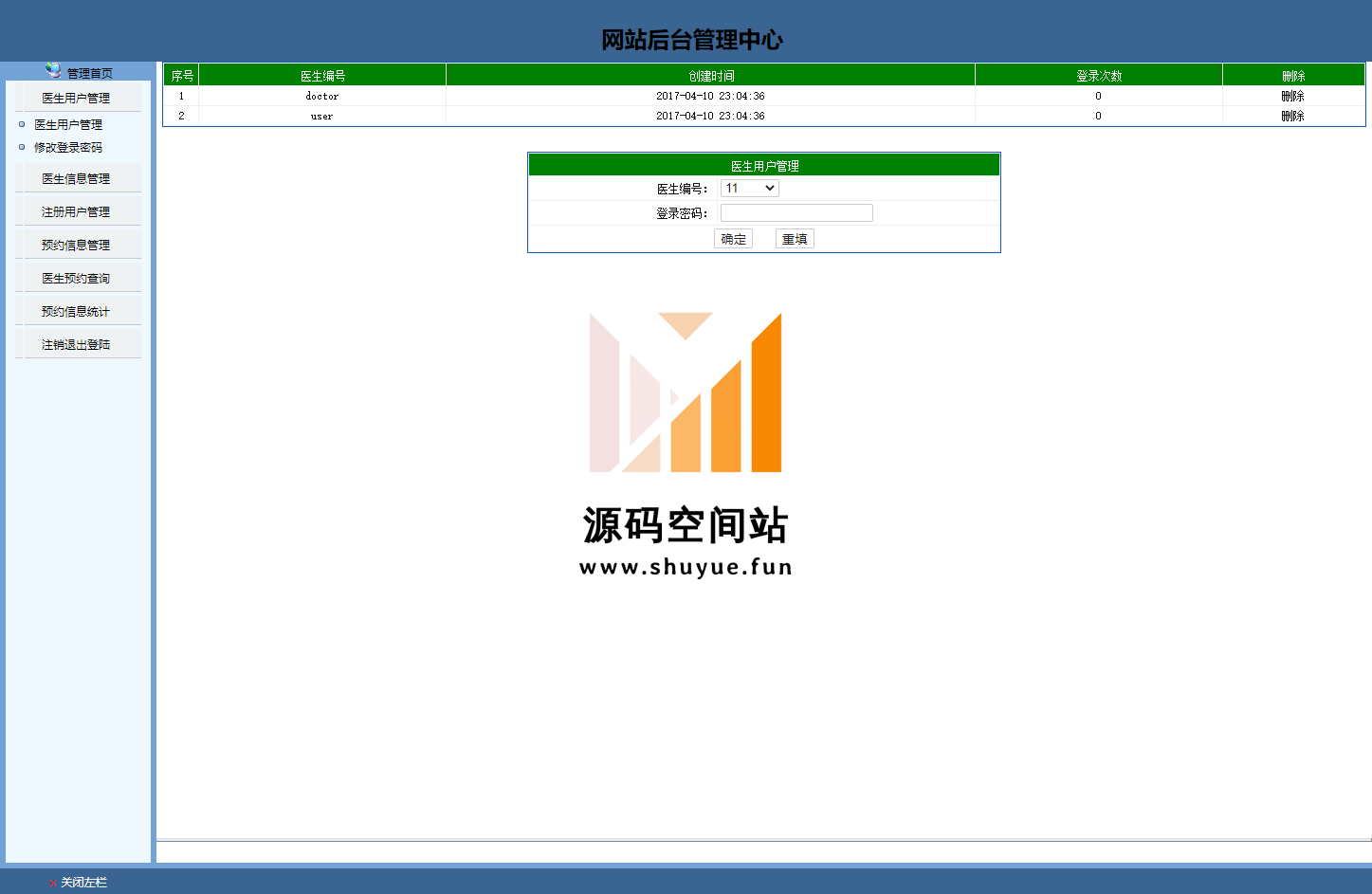Click the doctor row's 2017-04-10 23:04:36 timestamp

coord(710,96)
